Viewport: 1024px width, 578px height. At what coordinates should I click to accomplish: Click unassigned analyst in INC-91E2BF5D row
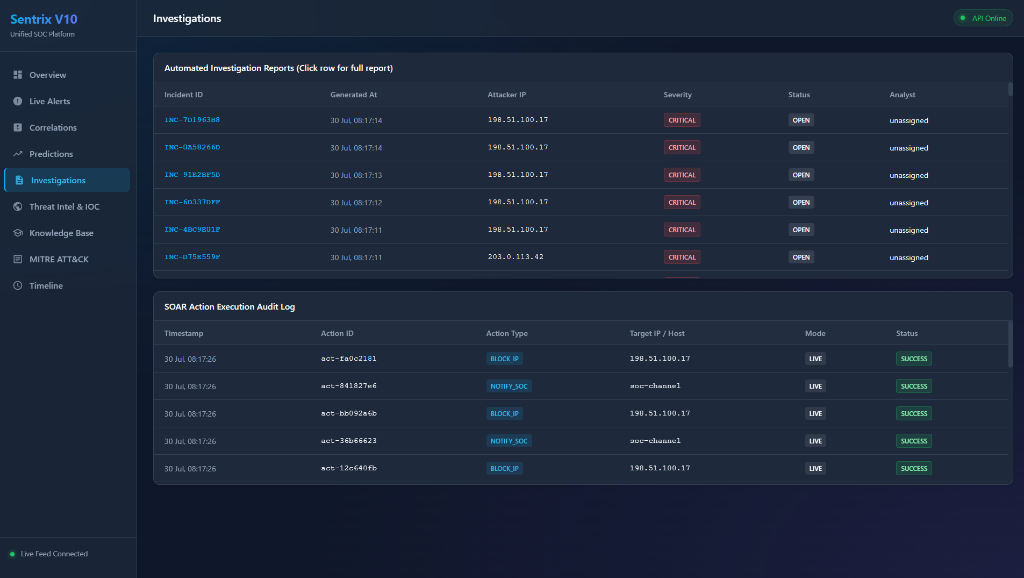pos(908,175)
